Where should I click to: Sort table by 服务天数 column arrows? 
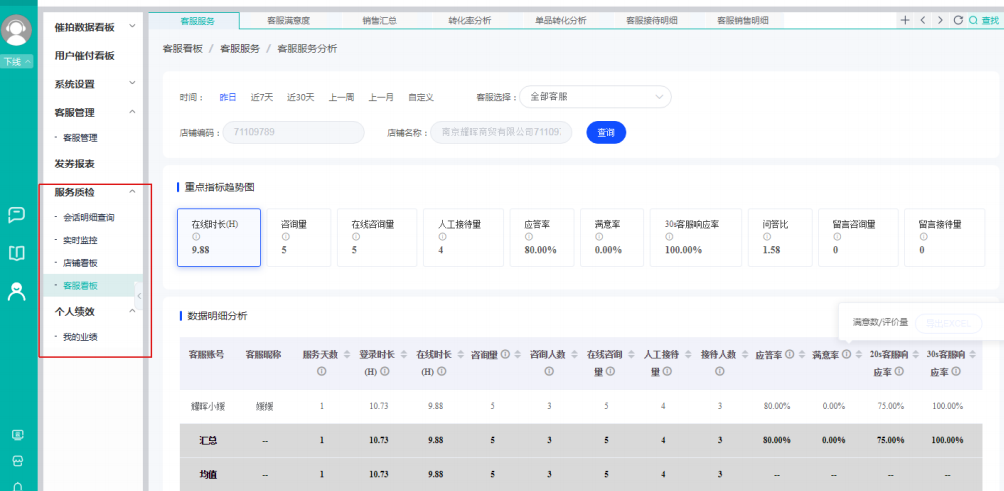[x=347, y=355]
